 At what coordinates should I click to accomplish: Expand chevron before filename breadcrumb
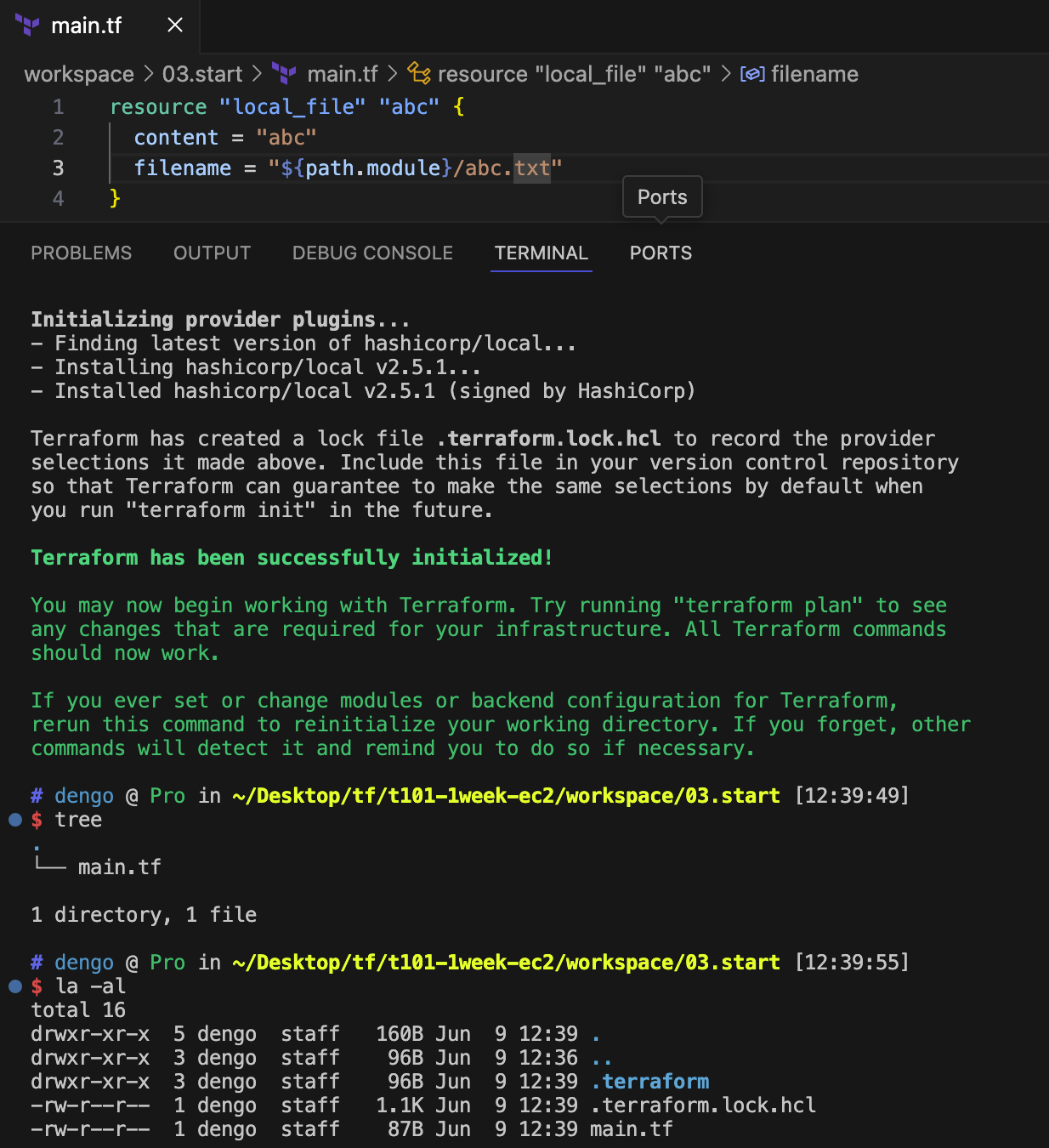point(726,74)
